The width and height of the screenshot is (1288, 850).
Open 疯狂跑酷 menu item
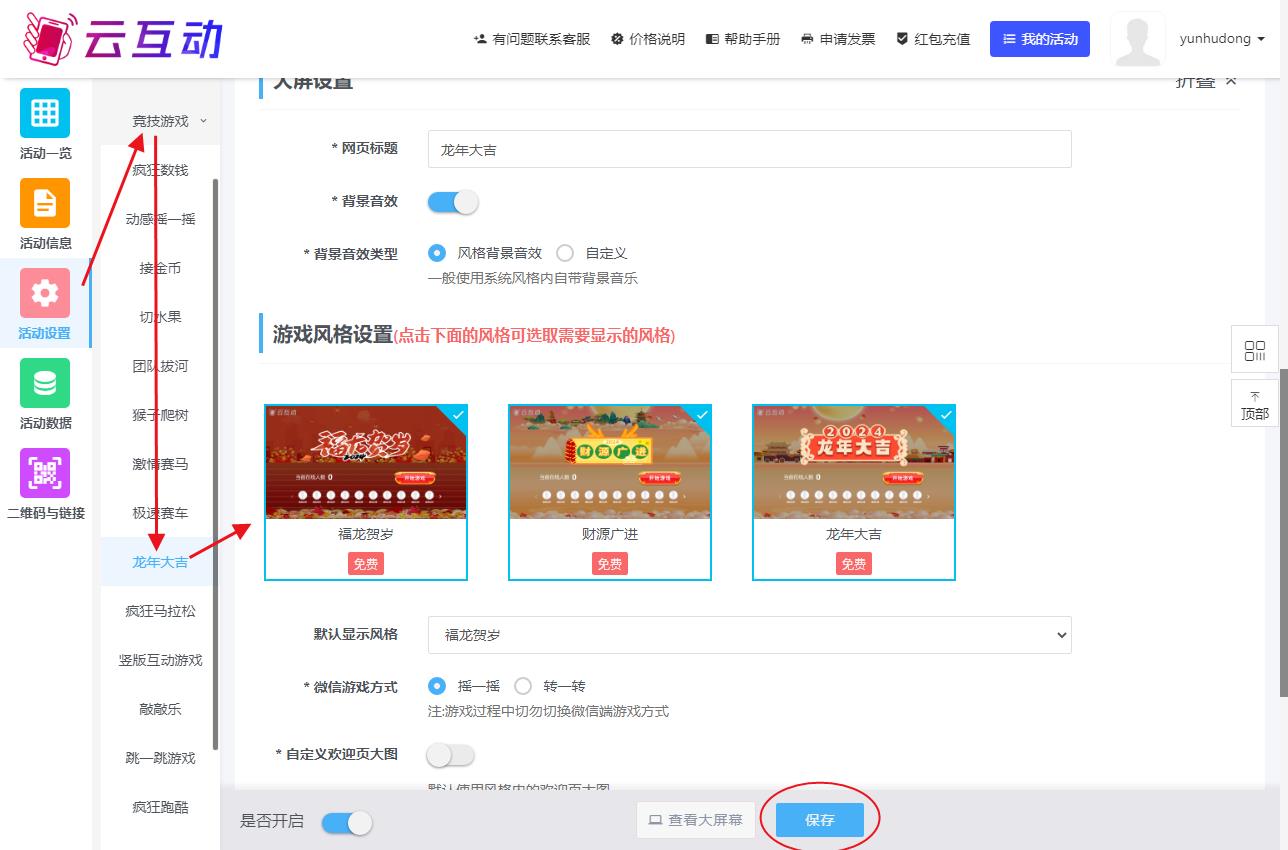[160, 807]
